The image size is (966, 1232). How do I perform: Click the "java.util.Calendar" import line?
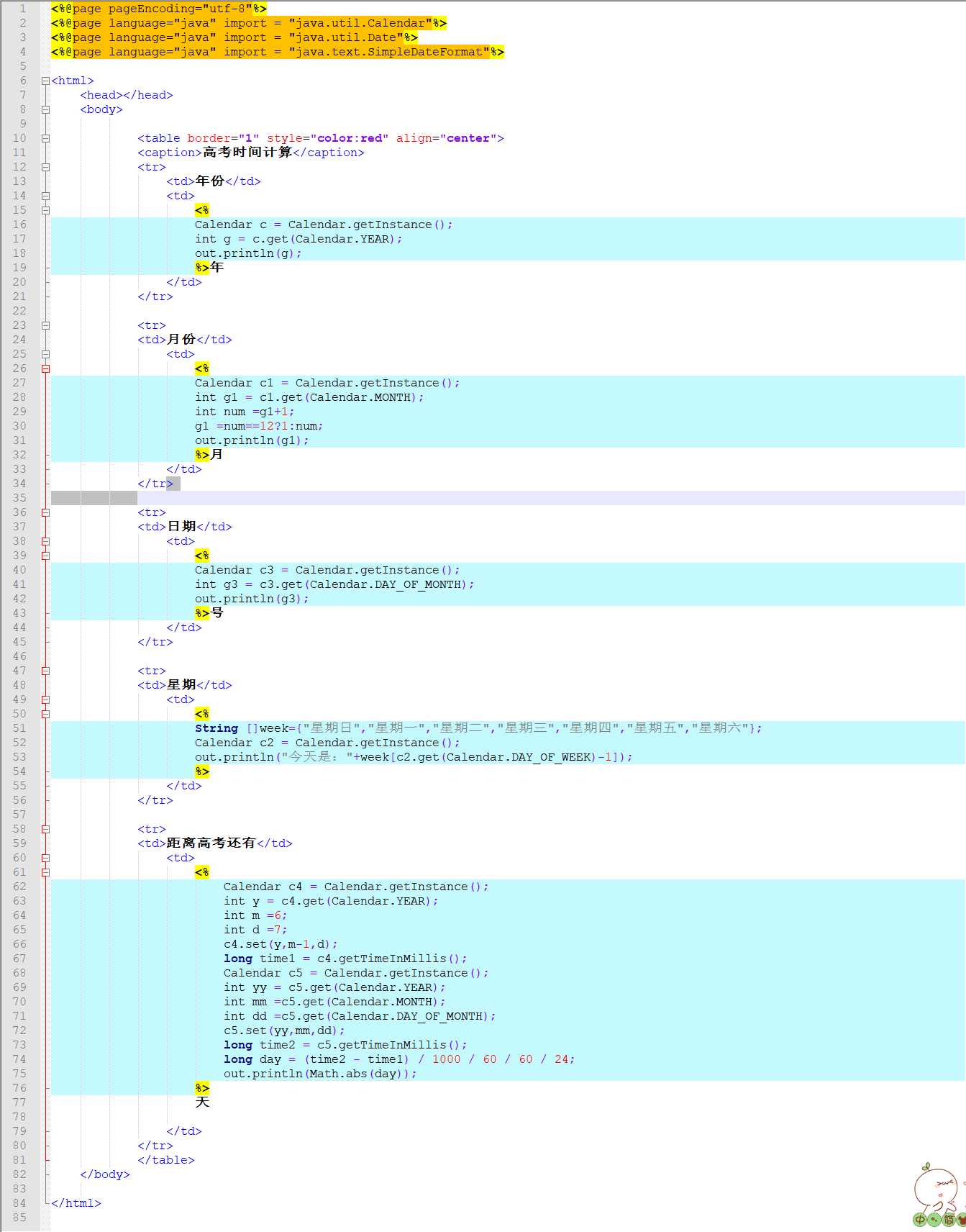pos(249,23)
